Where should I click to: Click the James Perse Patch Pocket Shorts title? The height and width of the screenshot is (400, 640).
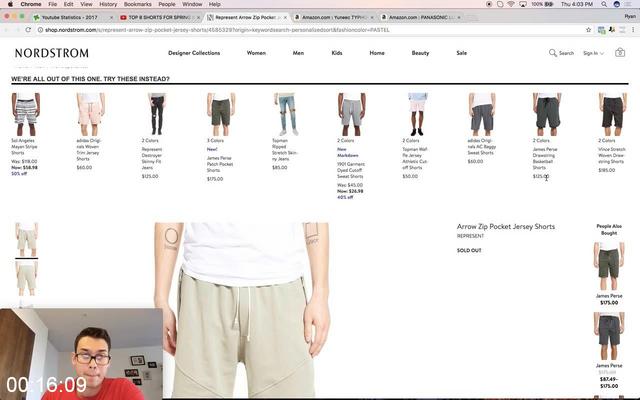coord(220,164)
